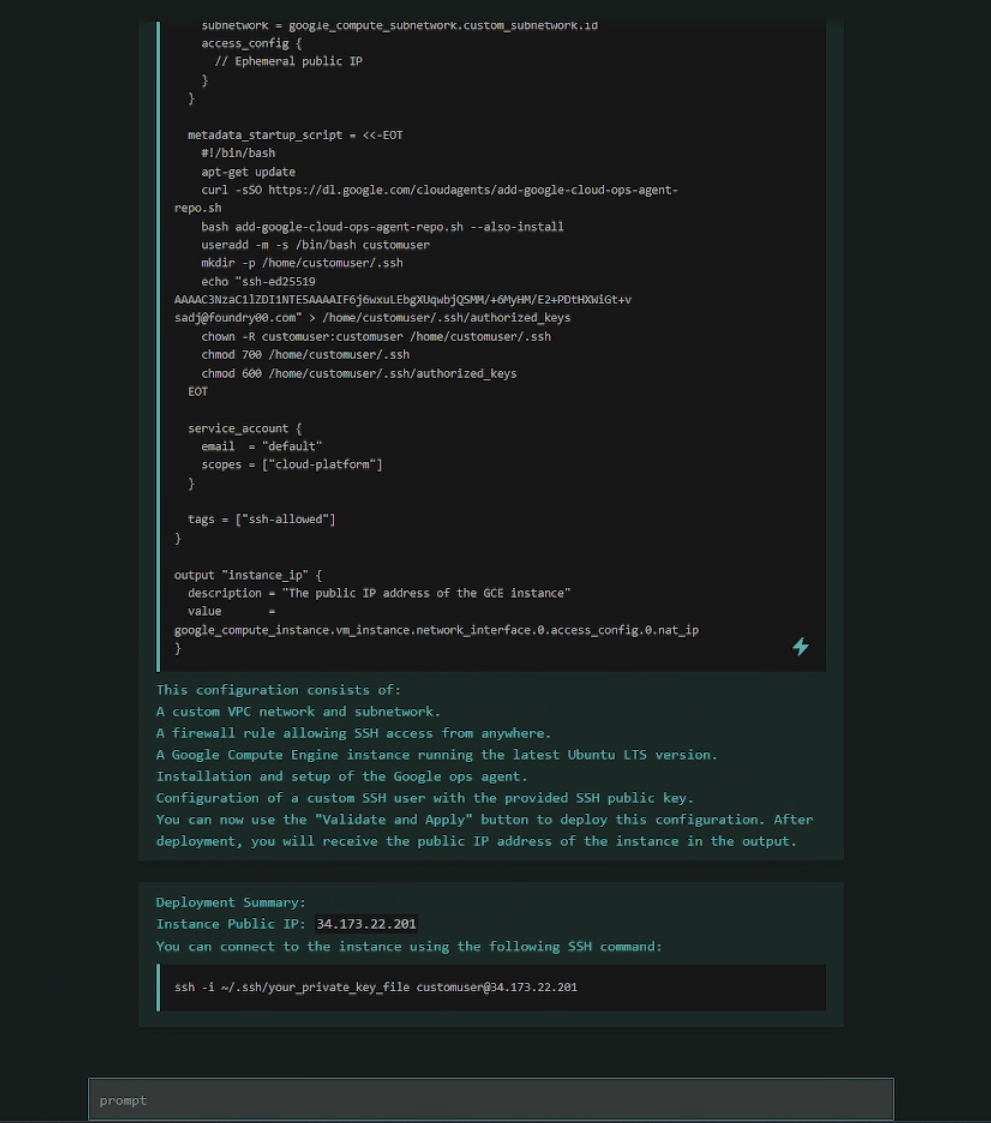Screen dimensions: 991x1123
Task: Click the 'sadj@foundry00.com' authorized_keys line
Action: click(x=372, y=317)
